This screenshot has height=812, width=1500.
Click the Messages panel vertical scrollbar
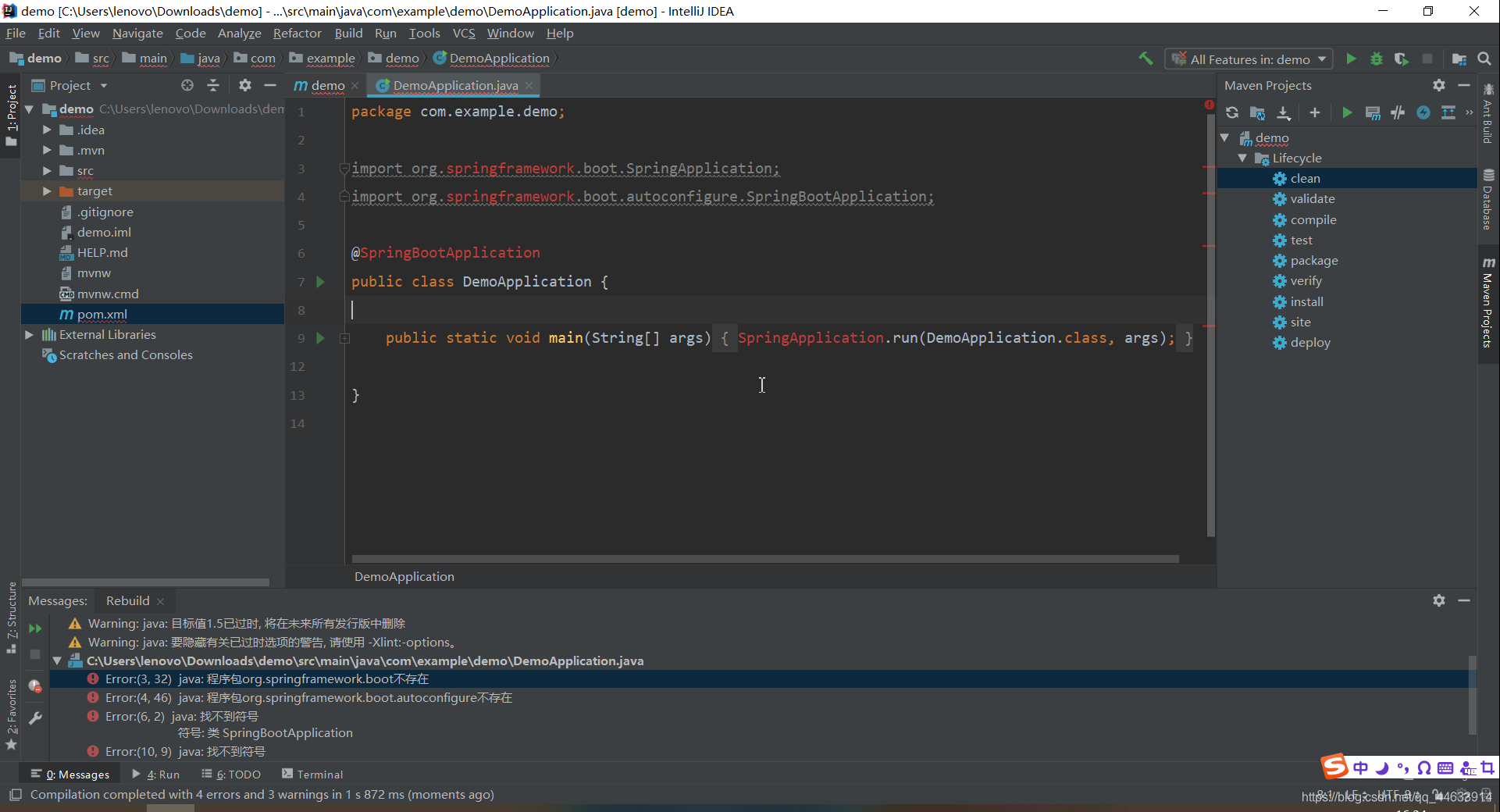tap(1473, 695)
